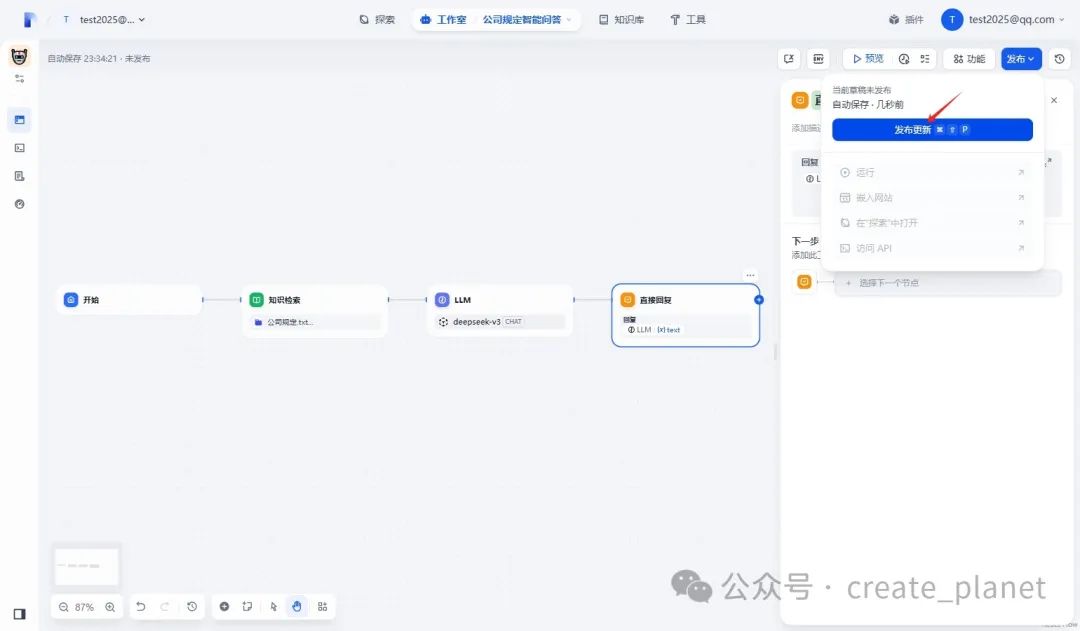The image size is (1080, 631).
Task: Open version history clock icon at top right
Action: pyautogui.click(x=1059, y=59)
